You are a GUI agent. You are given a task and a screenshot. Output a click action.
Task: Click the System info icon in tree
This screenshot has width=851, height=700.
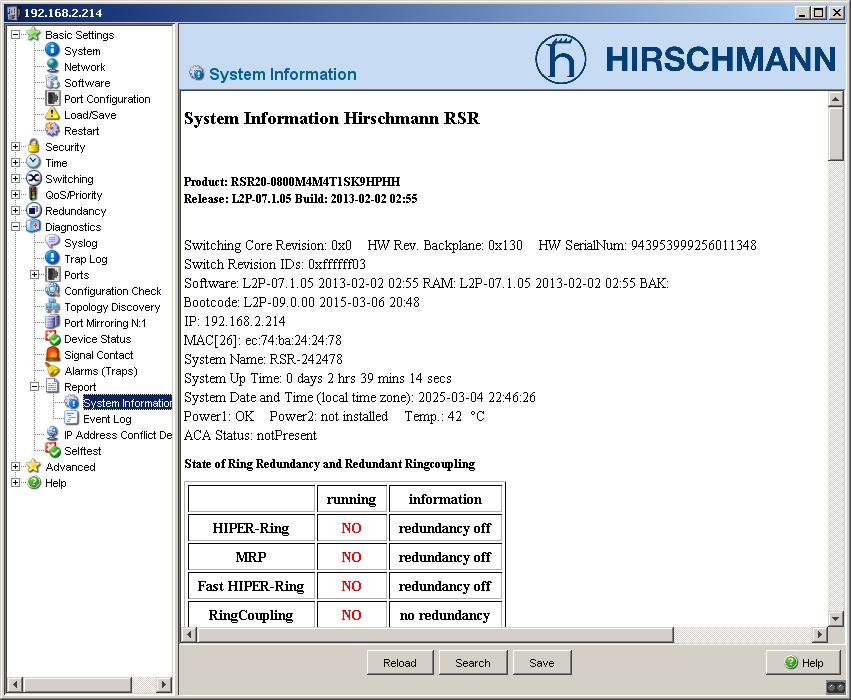[x=53, y=50]
